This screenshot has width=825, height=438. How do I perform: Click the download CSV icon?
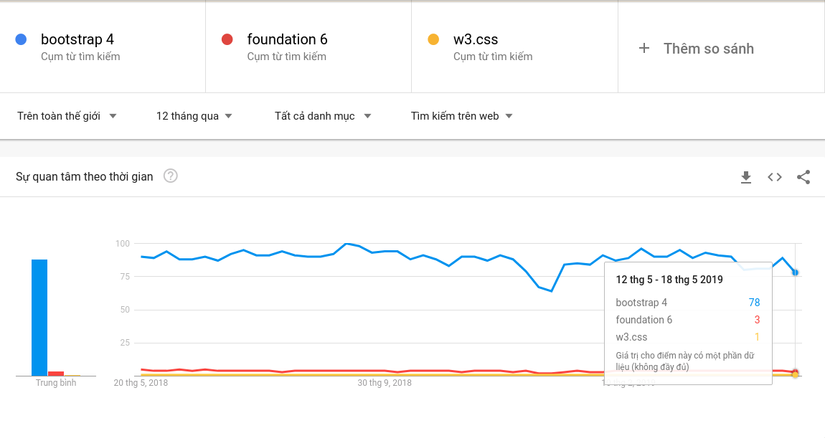(746, 177)
